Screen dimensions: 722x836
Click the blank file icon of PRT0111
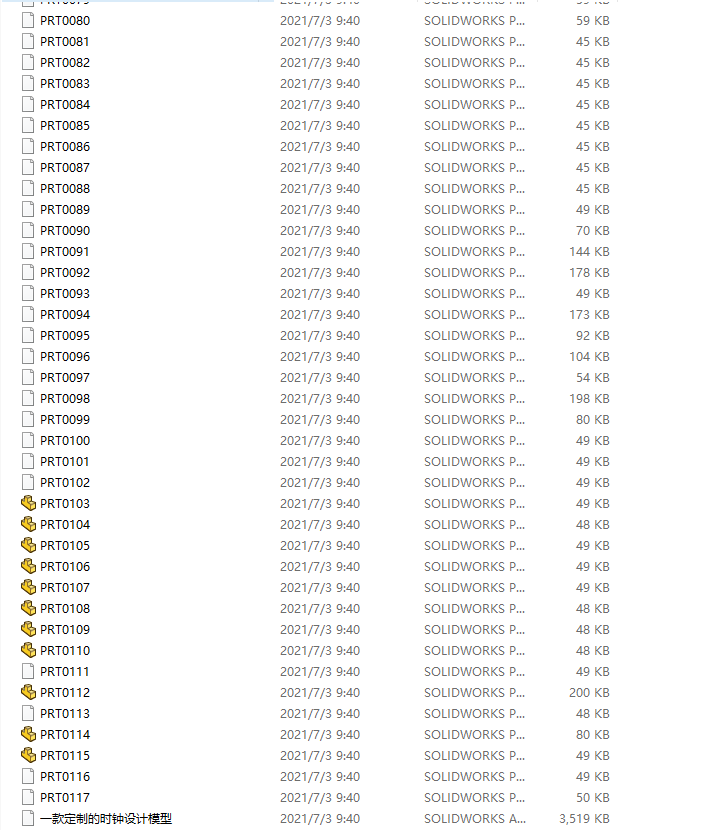pyautogui.click(x=28, y=671)
